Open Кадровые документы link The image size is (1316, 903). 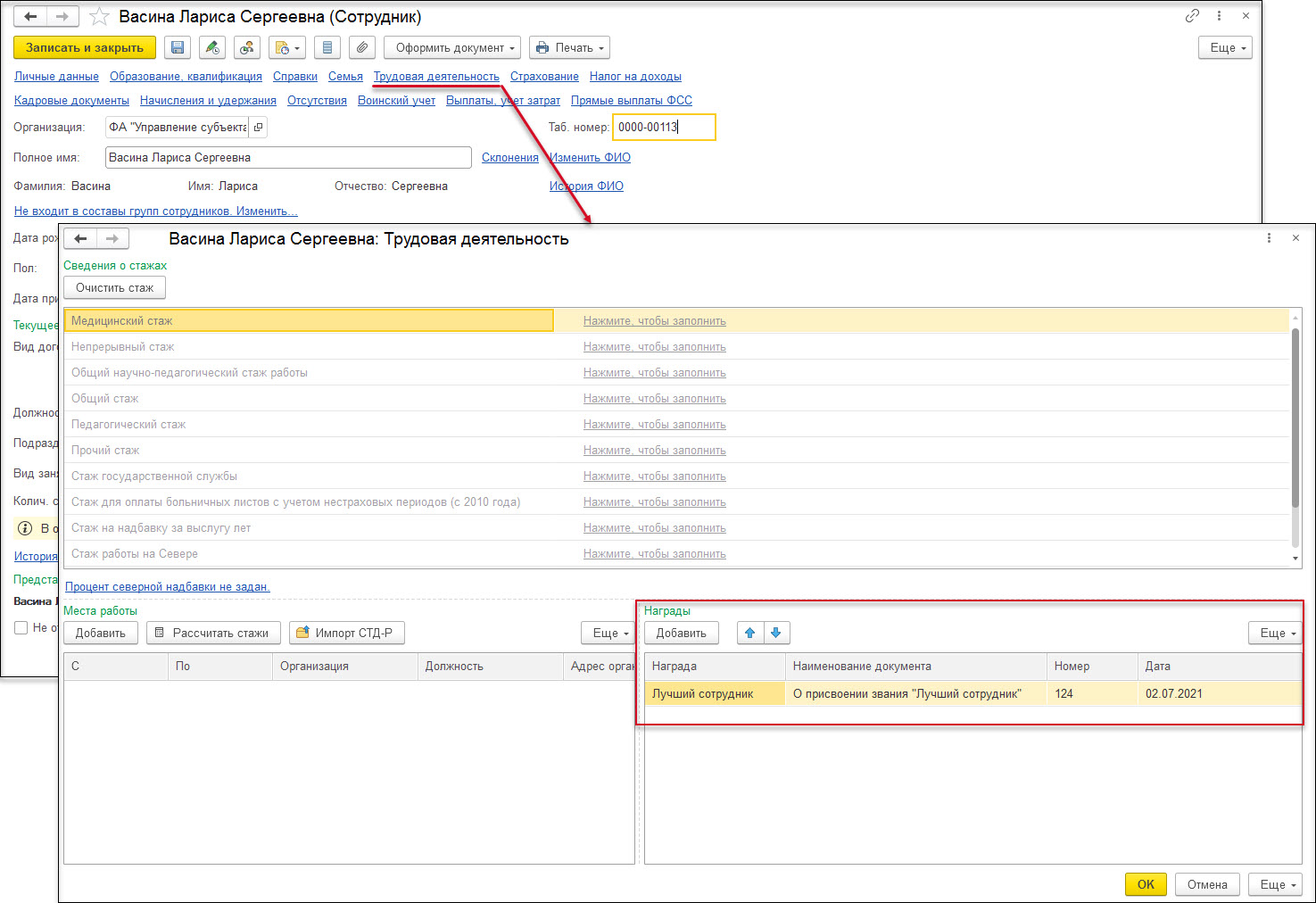click(71, 101)
